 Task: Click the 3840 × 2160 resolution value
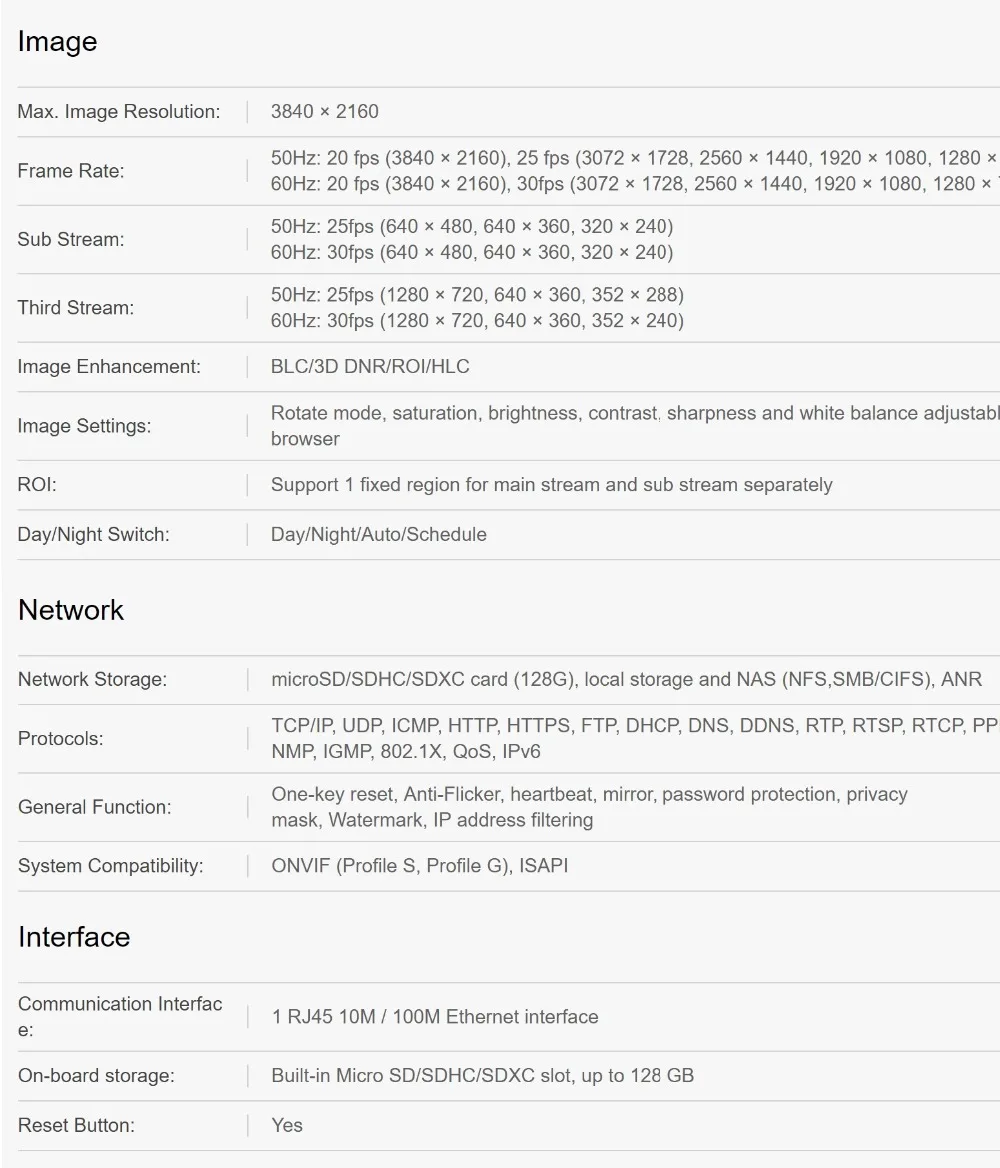(325, 112)
